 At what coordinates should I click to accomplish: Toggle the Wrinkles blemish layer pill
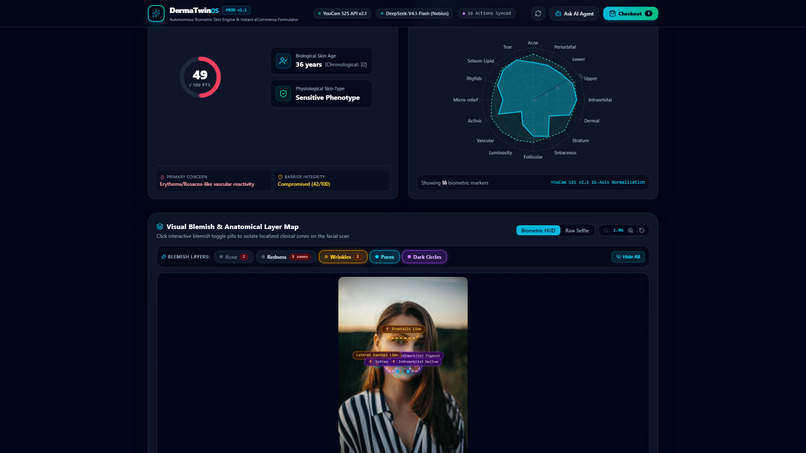point(343,257)
